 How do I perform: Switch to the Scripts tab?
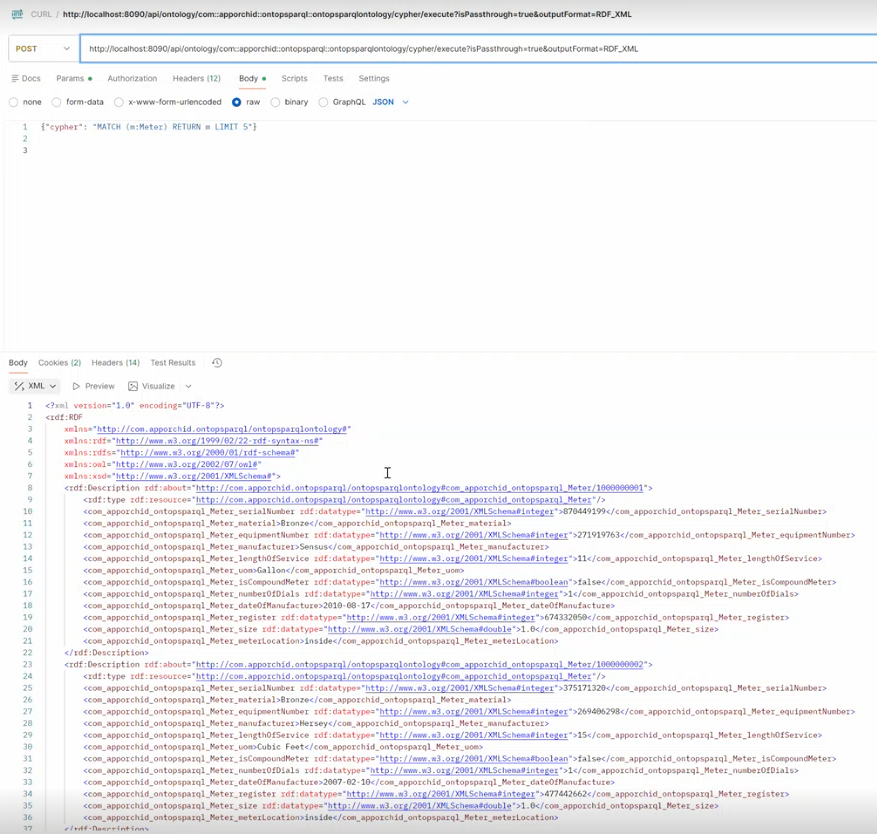[294, 78]
